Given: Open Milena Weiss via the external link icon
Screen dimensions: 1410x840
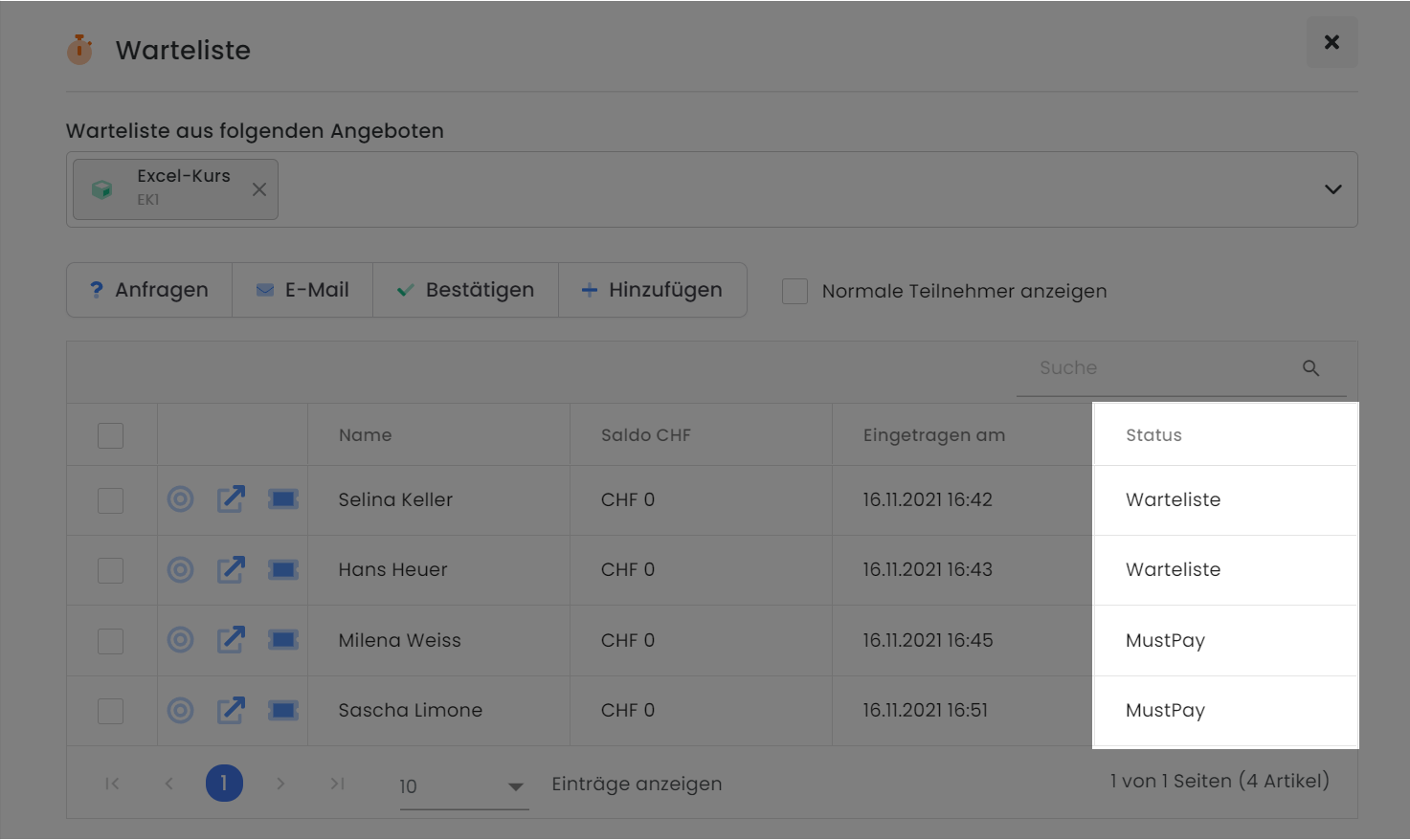Looking at the screenshot, I should [231, 640].
